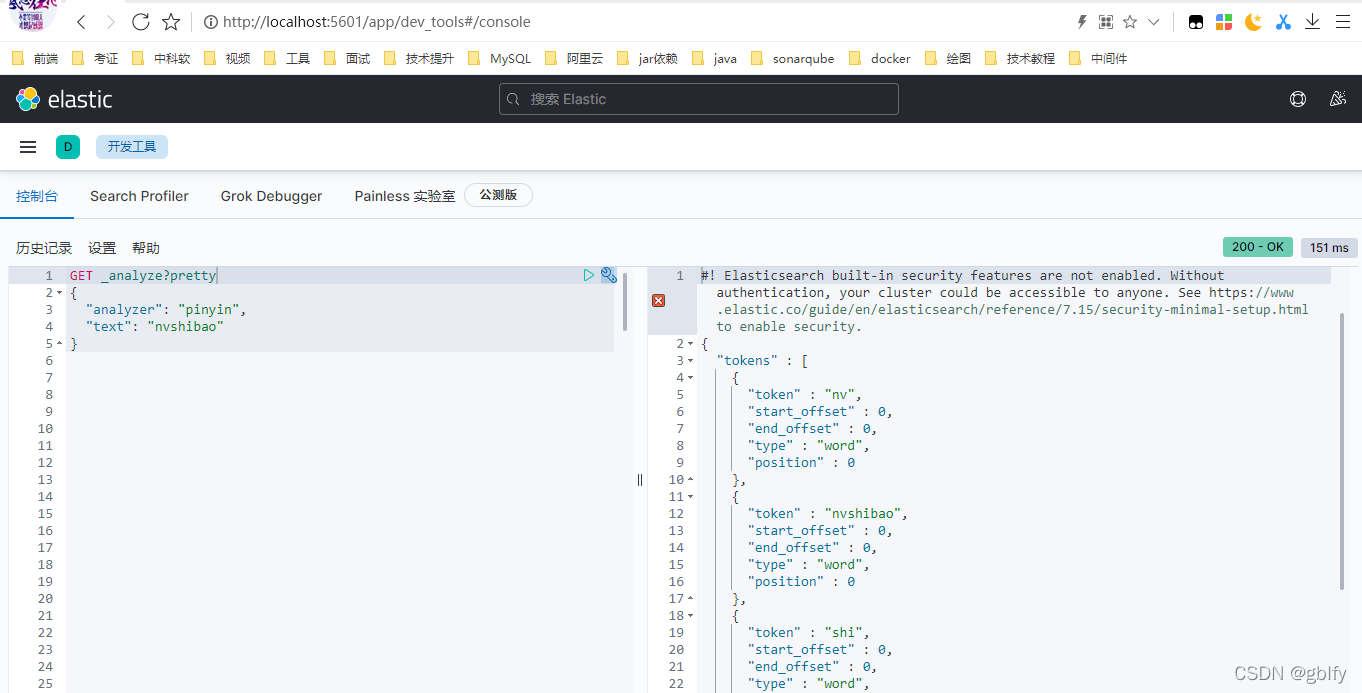Click fold arrow at response line 10

point(690,480)
